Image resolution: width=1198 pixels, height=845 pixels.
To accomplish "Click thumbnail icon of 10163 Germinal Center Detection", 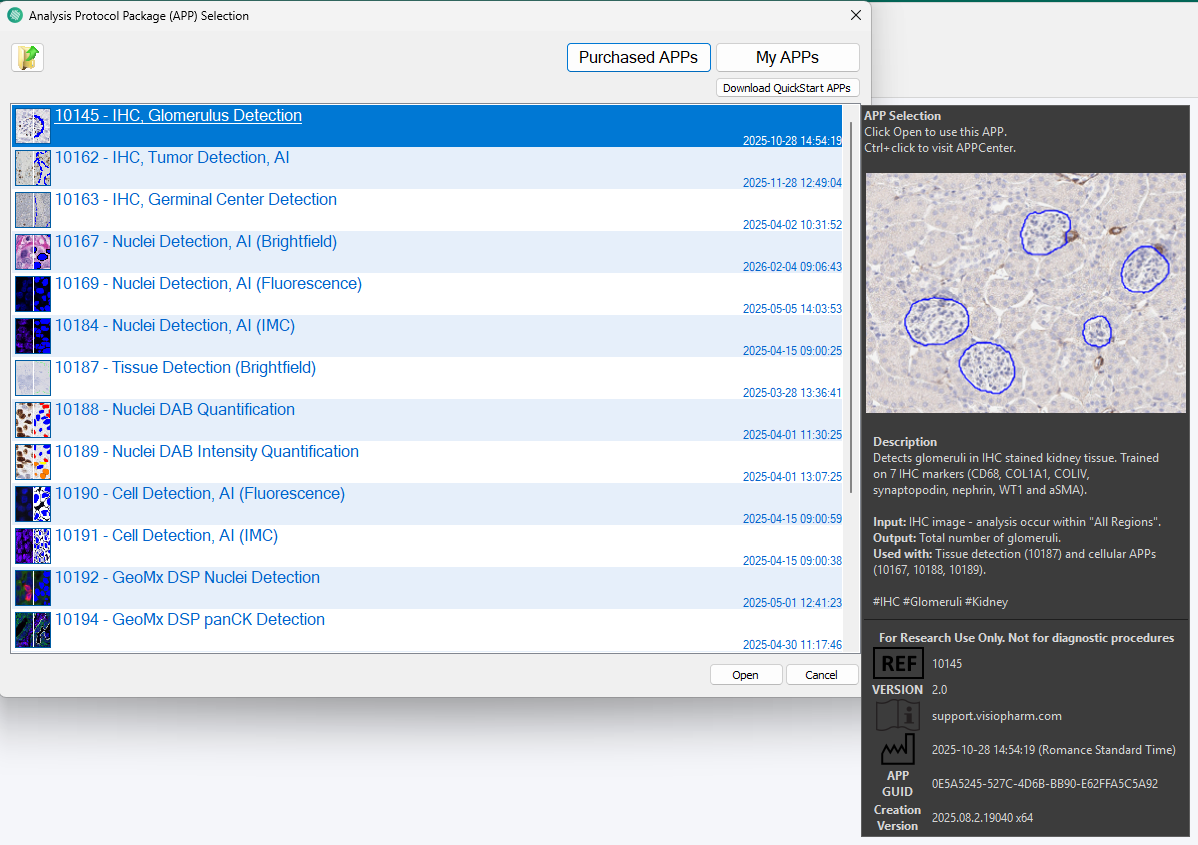I will 33,210.
